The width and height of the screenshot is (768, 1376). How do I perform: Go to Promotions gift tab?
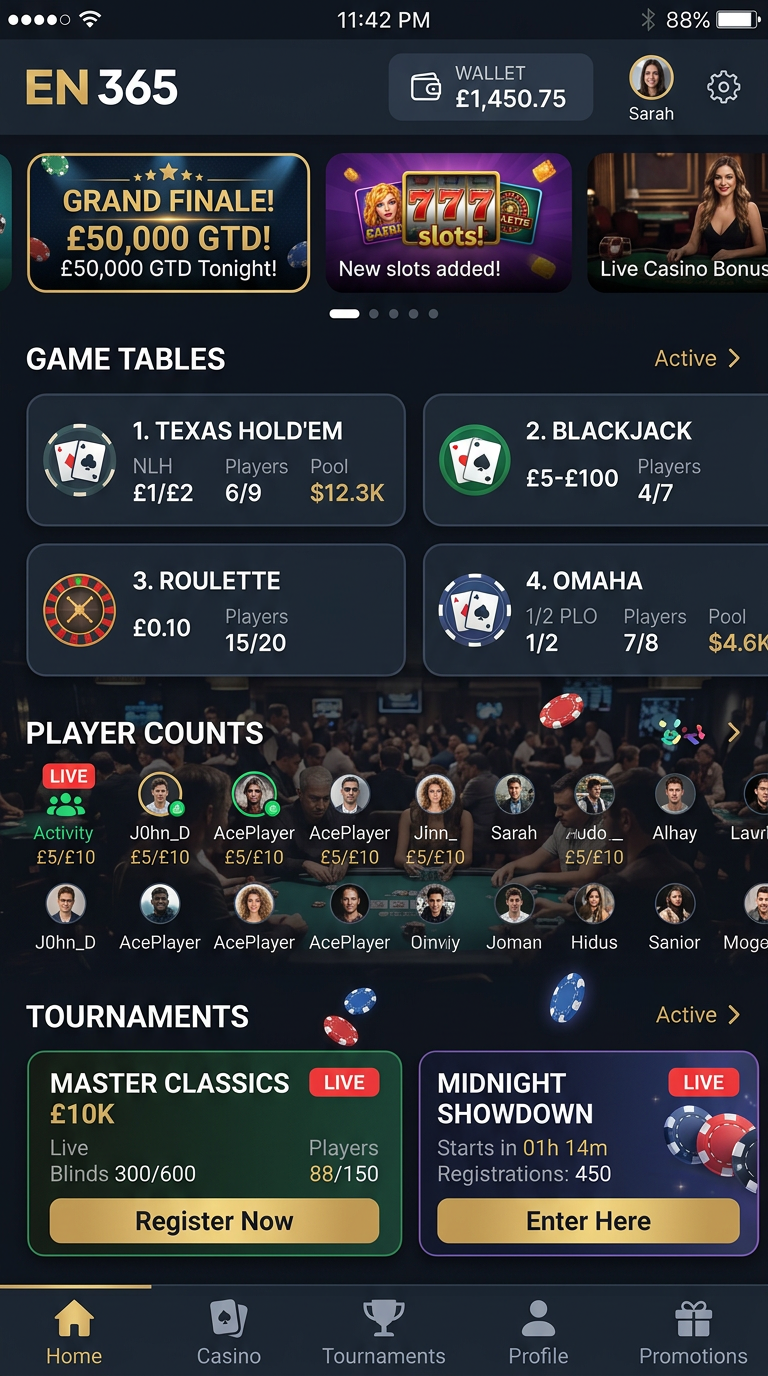(693, 1334)
